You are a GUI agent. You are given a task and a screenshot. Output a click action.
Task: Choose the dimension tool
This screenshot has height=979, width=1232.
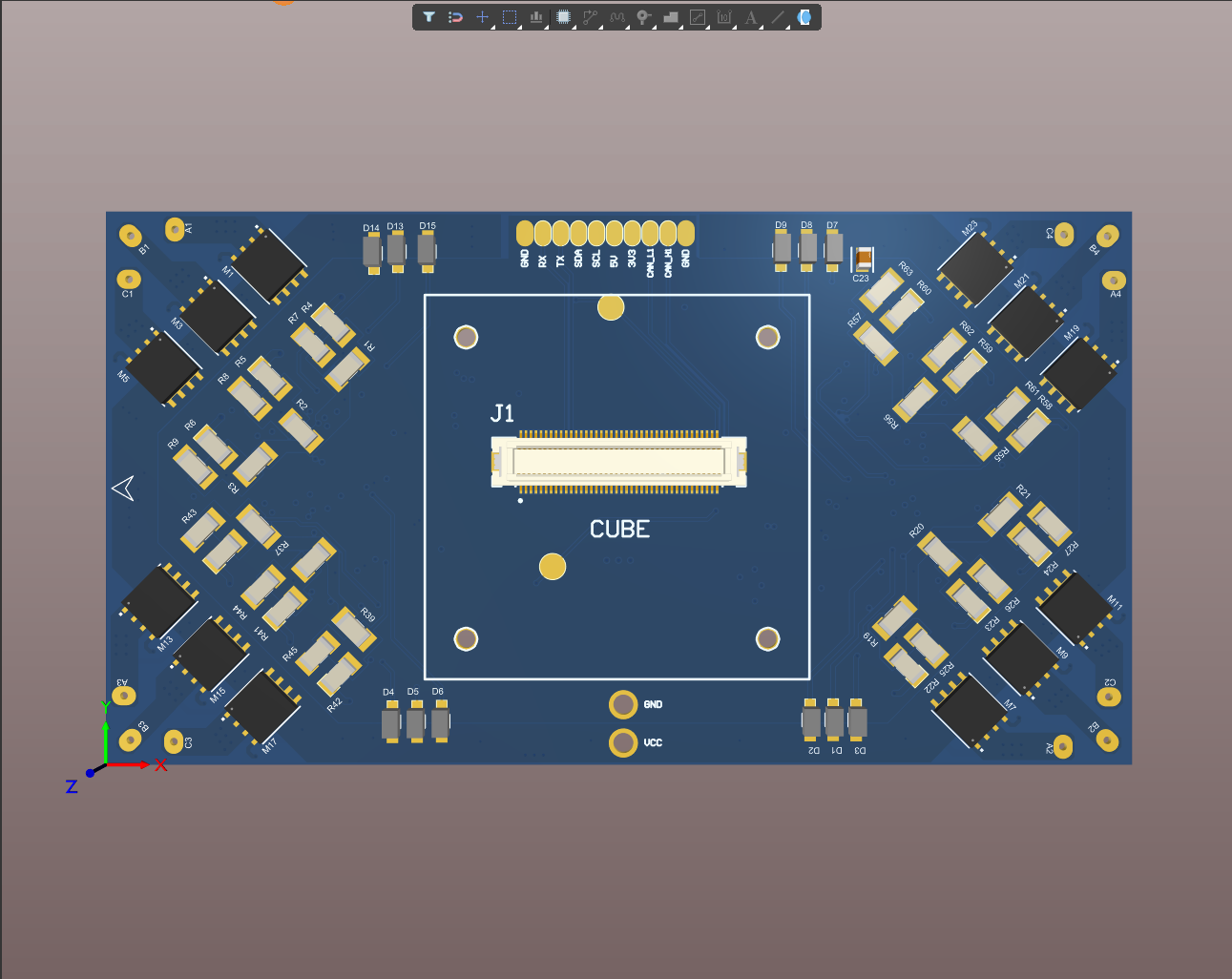(x=724, y=17)
